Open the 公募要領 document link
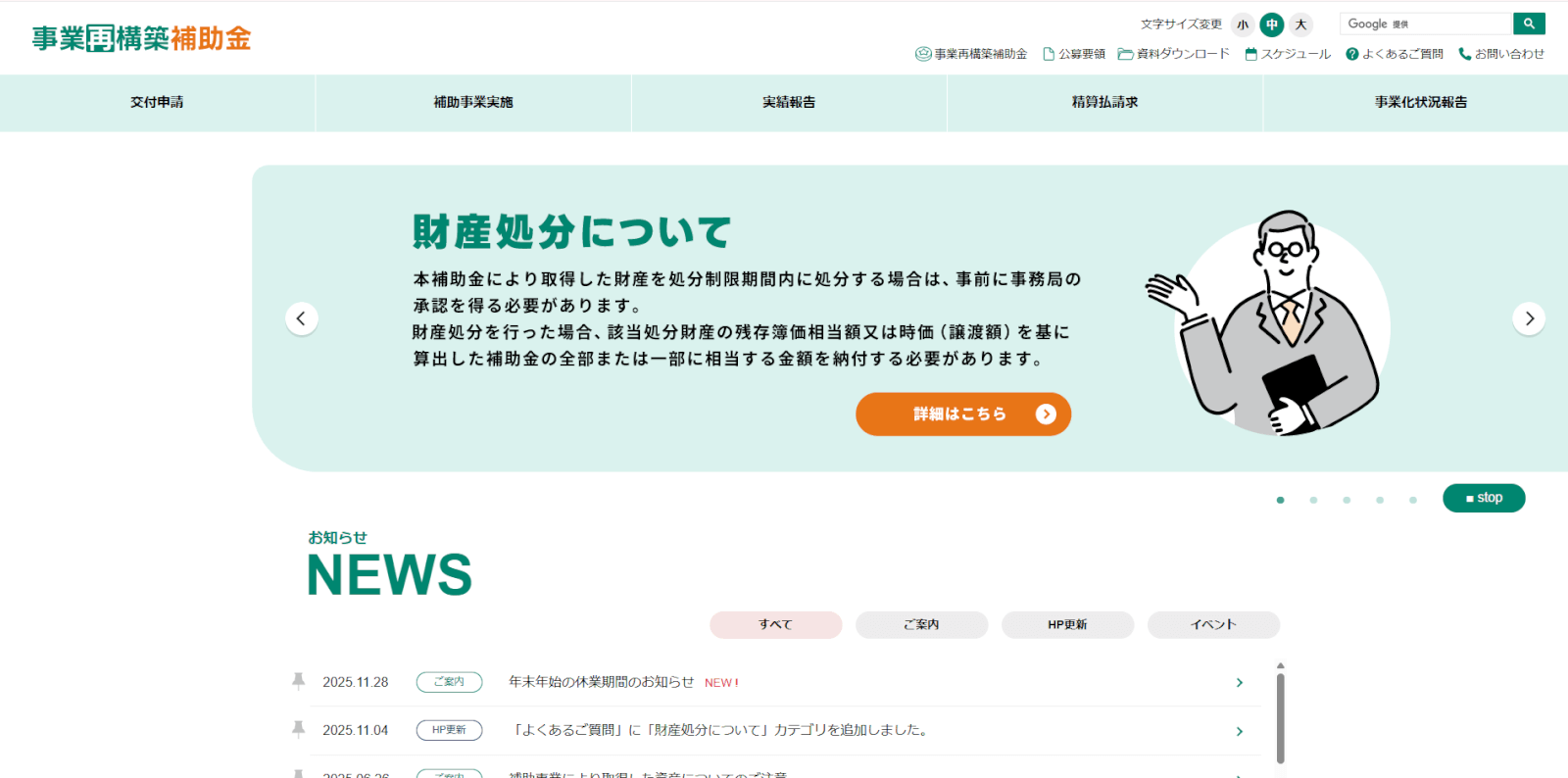Image resolution: width=1568 pixels, height=778 pixels. (x=1074, y=54)
